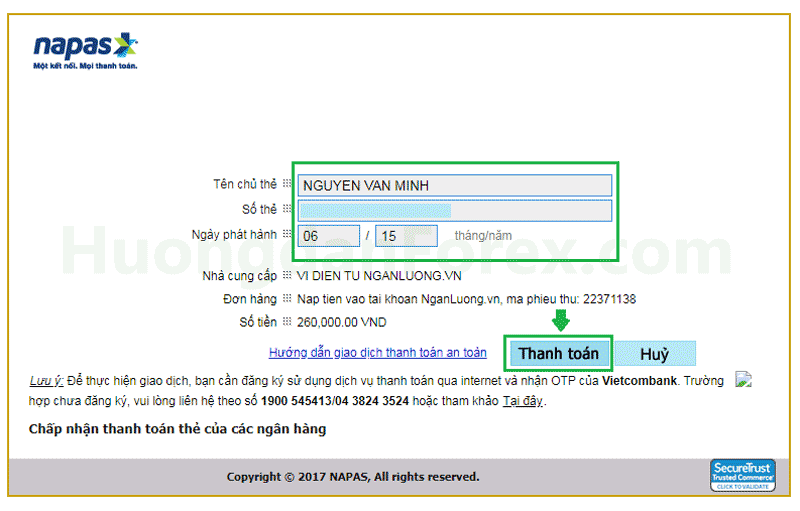Select order description with ma phieu thu 22371138
Screen dimensions: 800x511
click(466, 299)
